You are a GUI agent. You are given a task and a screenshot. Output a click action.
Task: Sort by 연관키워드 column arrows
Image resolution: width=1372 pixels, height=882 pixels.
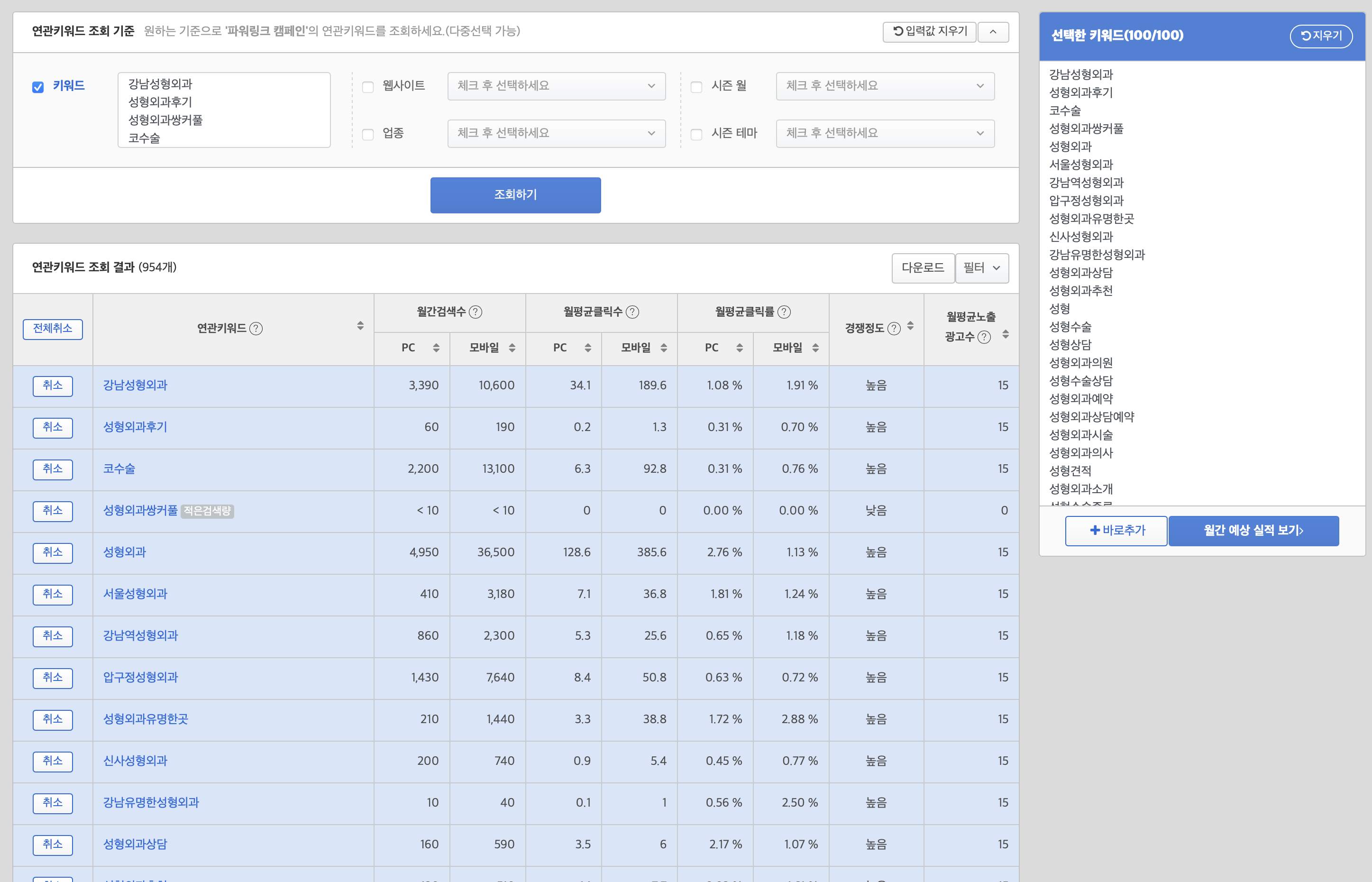360,326
